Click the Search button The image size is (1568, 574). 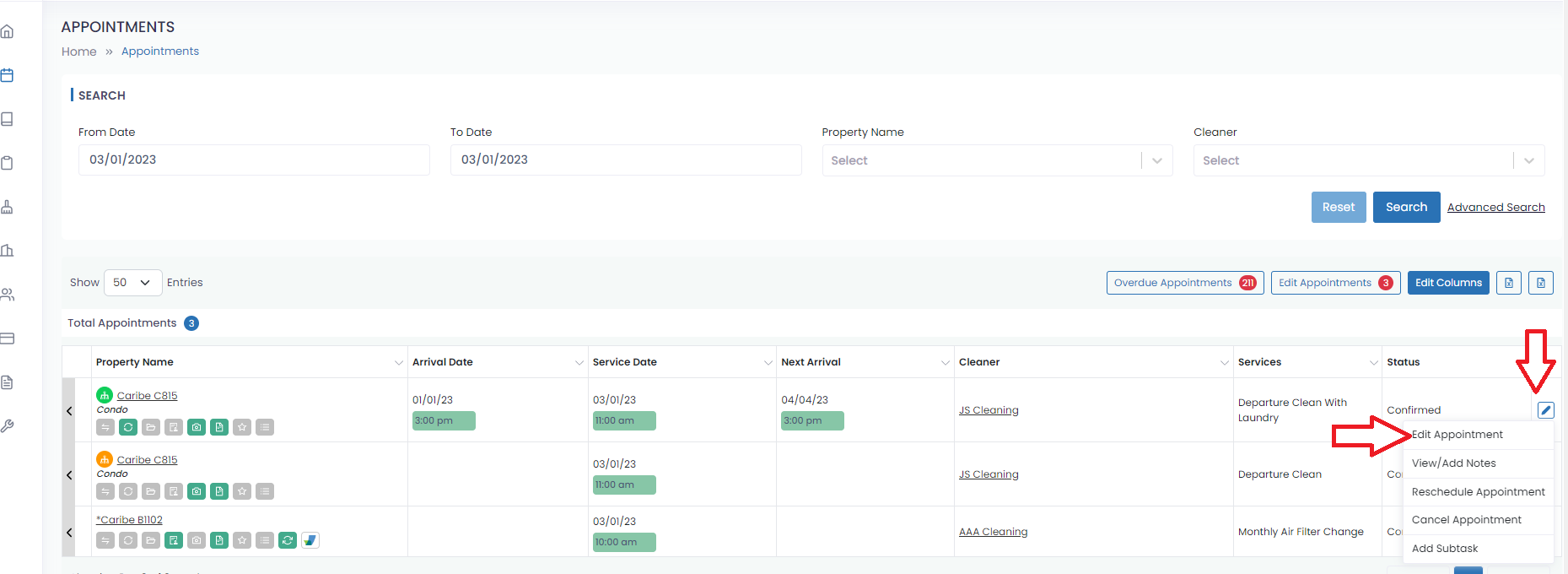1406,208
